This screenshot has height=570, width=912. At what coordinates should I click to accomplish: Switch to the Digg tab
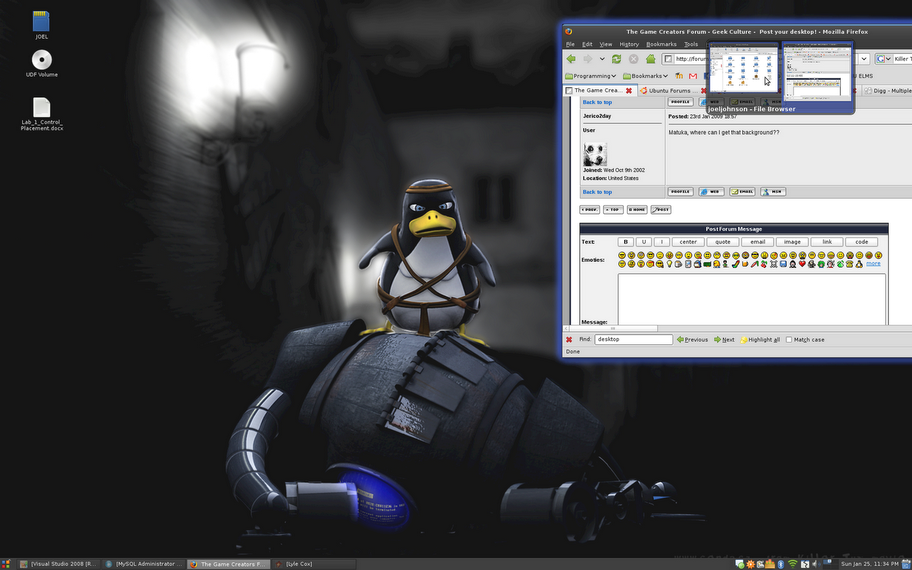click(x=887, y=91)
